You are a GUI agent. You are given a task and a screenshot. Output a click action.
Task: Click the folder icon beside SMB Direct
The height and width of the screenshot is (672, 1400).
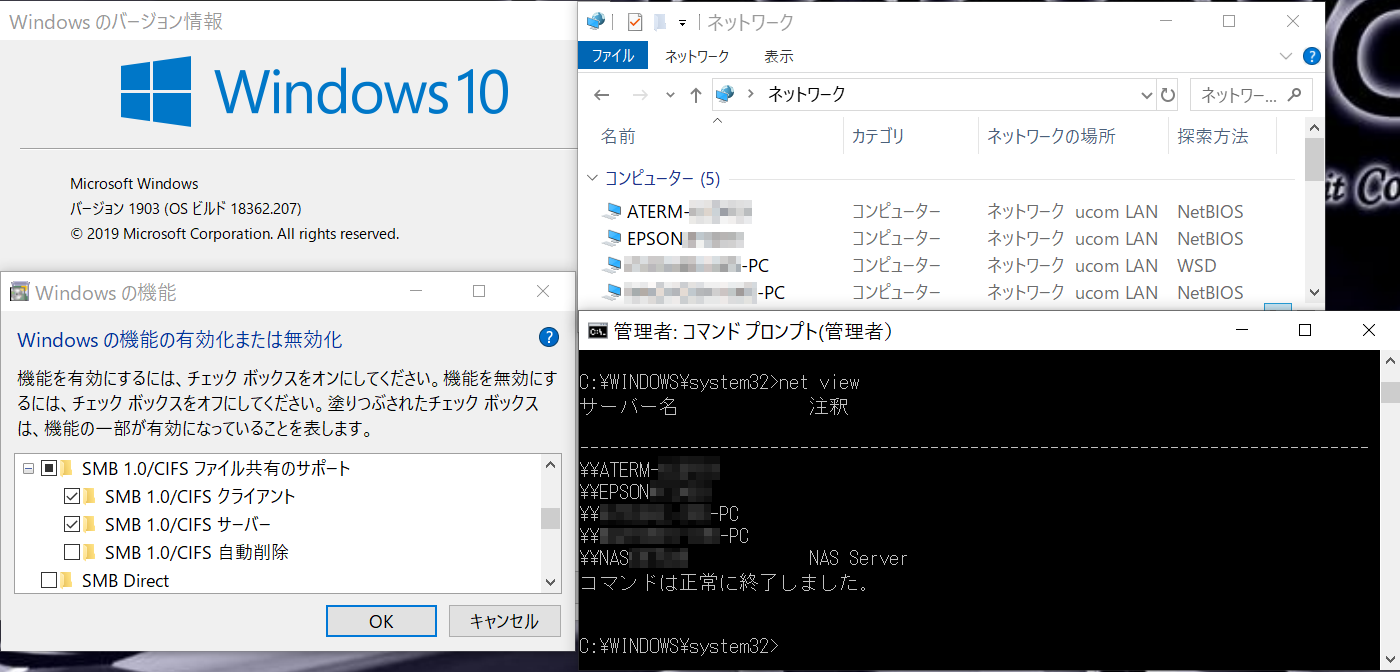tap(67, 580)
